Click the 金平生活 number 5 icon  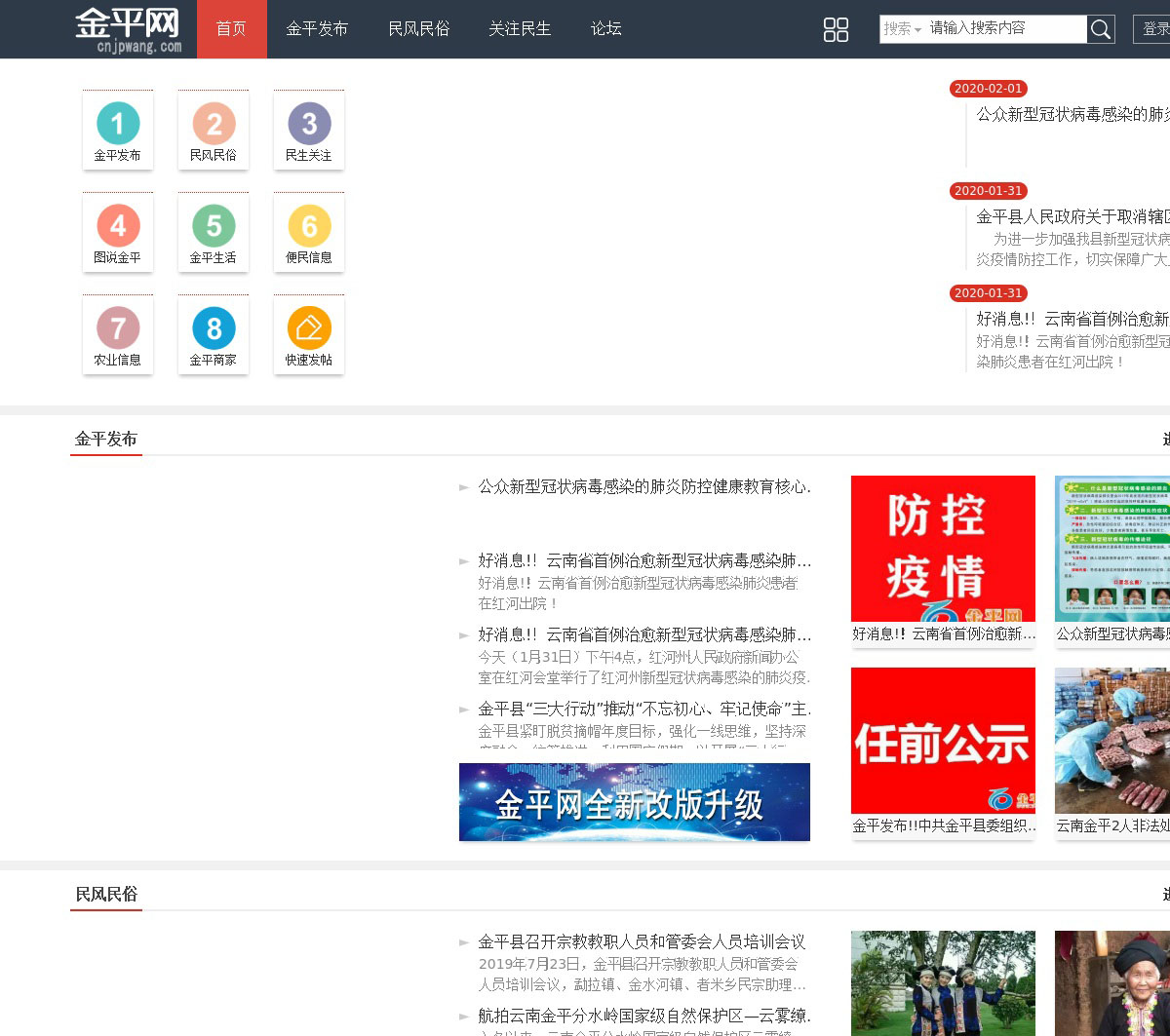point(214,227)
